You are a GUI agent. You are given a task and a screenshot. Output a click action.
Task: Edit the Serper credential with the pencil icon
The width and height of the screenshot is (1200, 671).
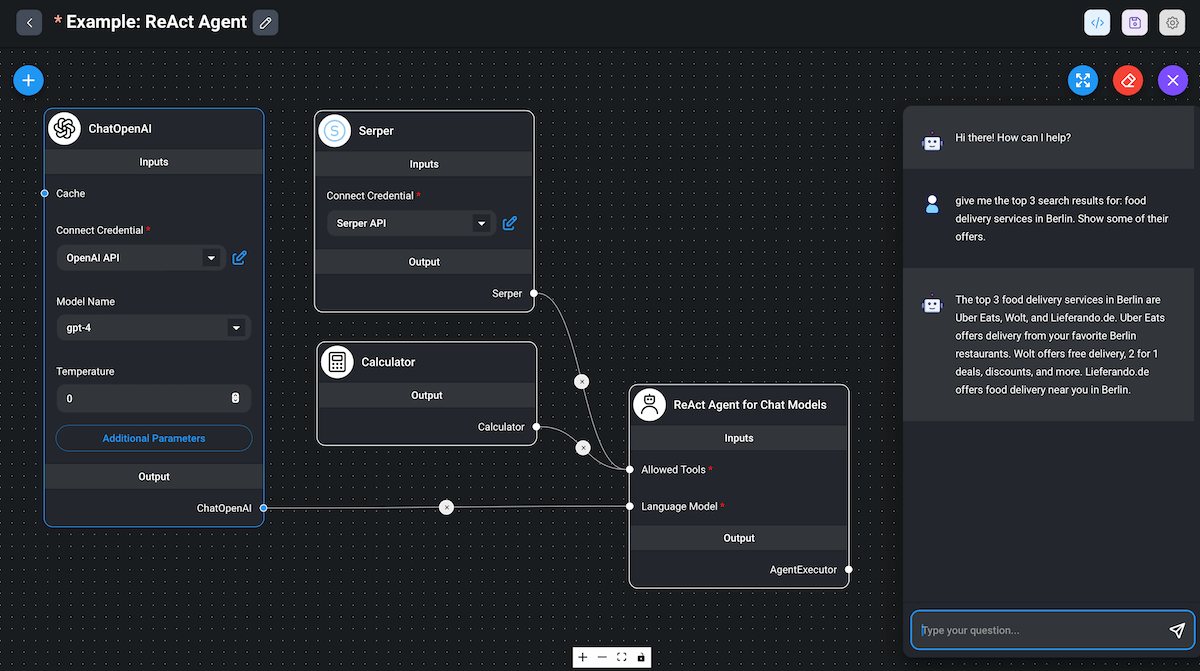tap(509, 223)
